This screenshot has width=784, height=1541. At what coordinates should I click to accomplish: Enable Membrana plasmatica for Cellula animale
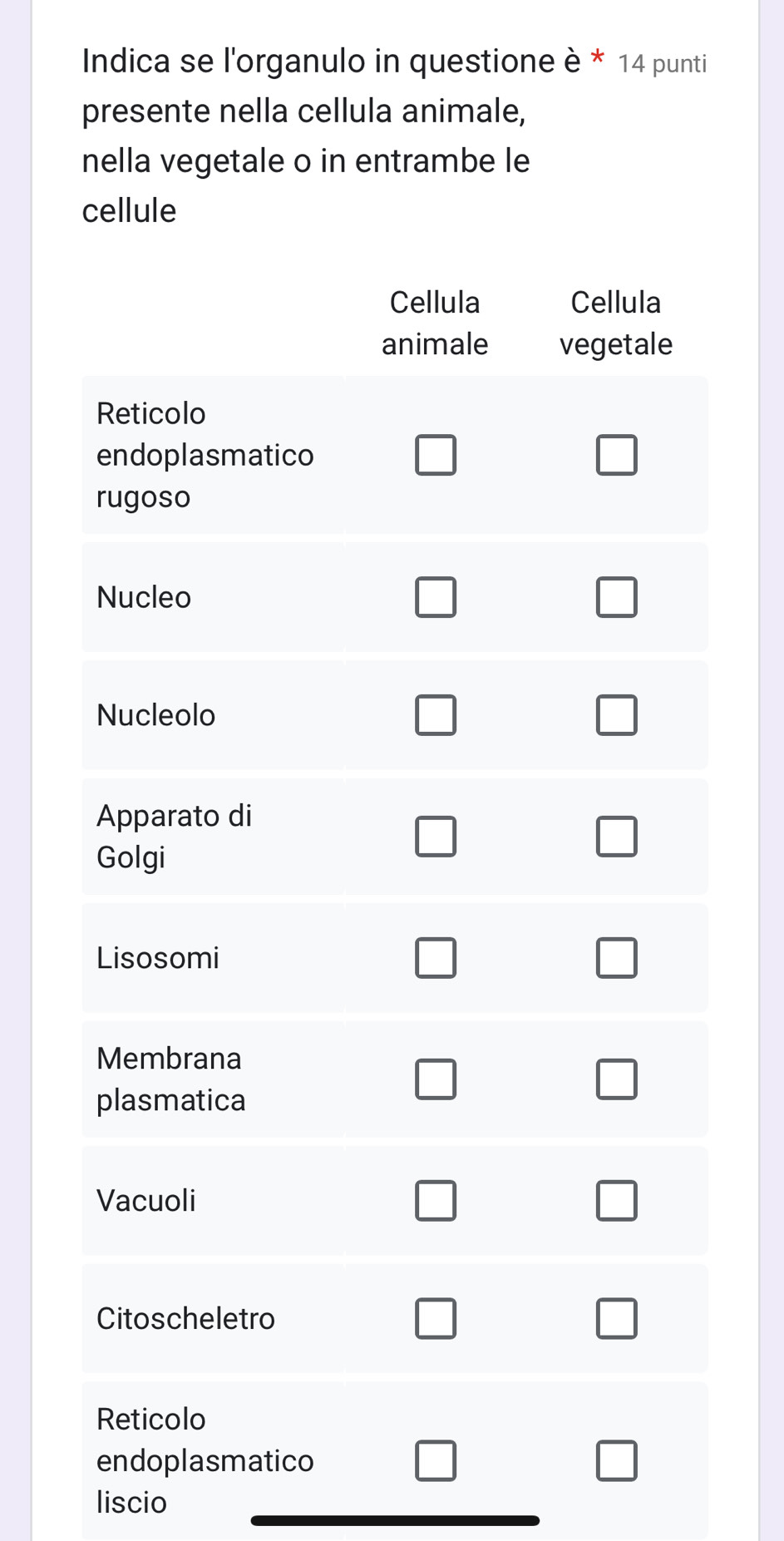436,1079
